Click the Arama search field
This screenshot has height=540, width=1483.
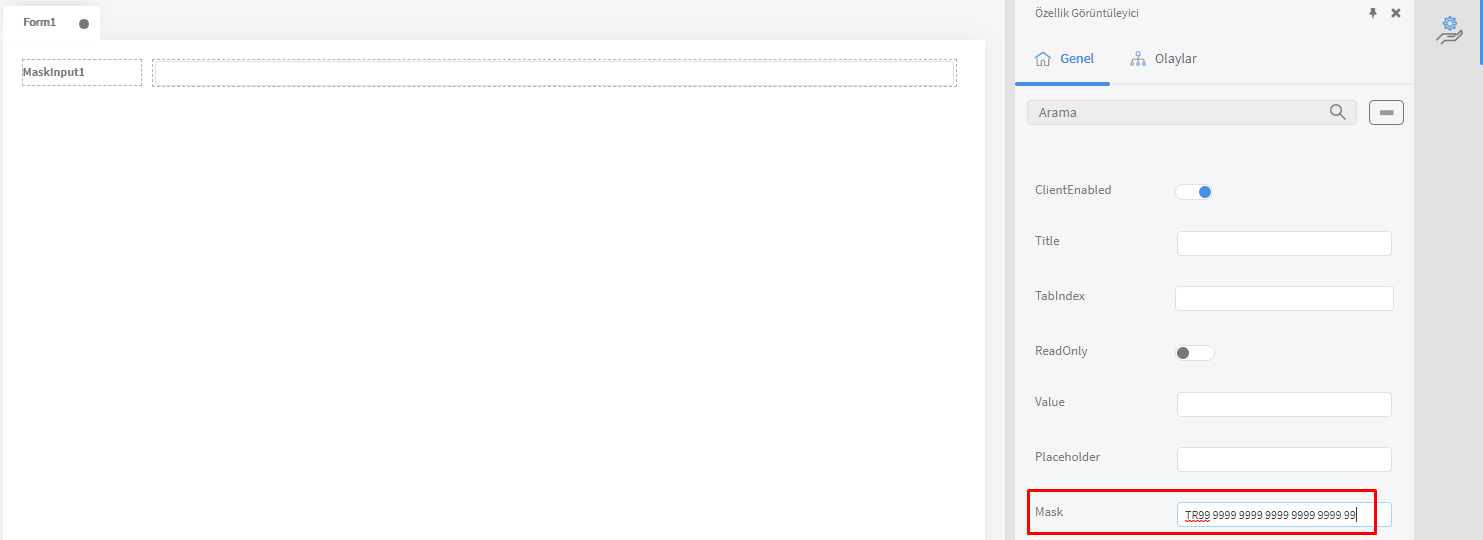(x=1192, y=113)
